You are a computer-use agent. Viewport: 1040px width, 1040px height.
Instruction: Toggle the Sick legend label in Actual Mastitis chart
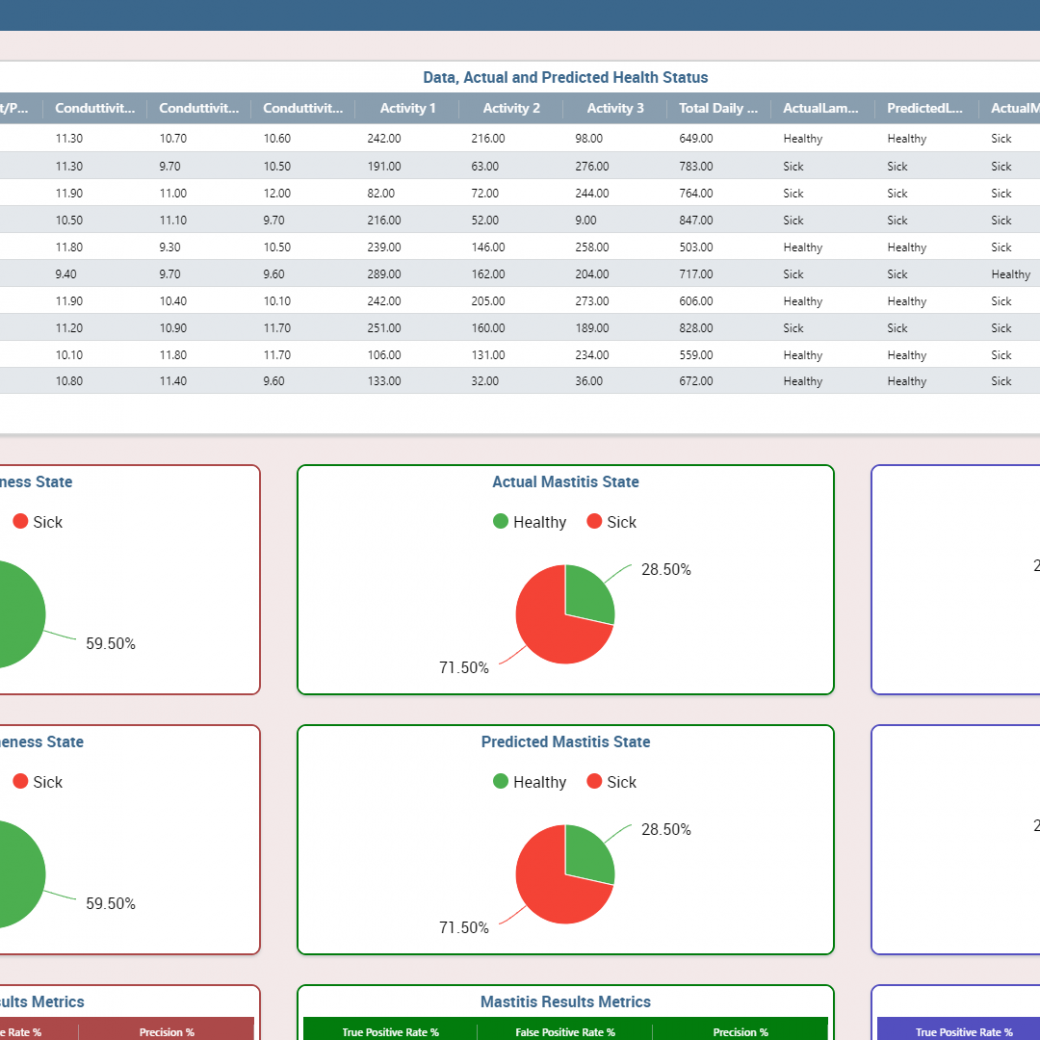click(621, 522)
